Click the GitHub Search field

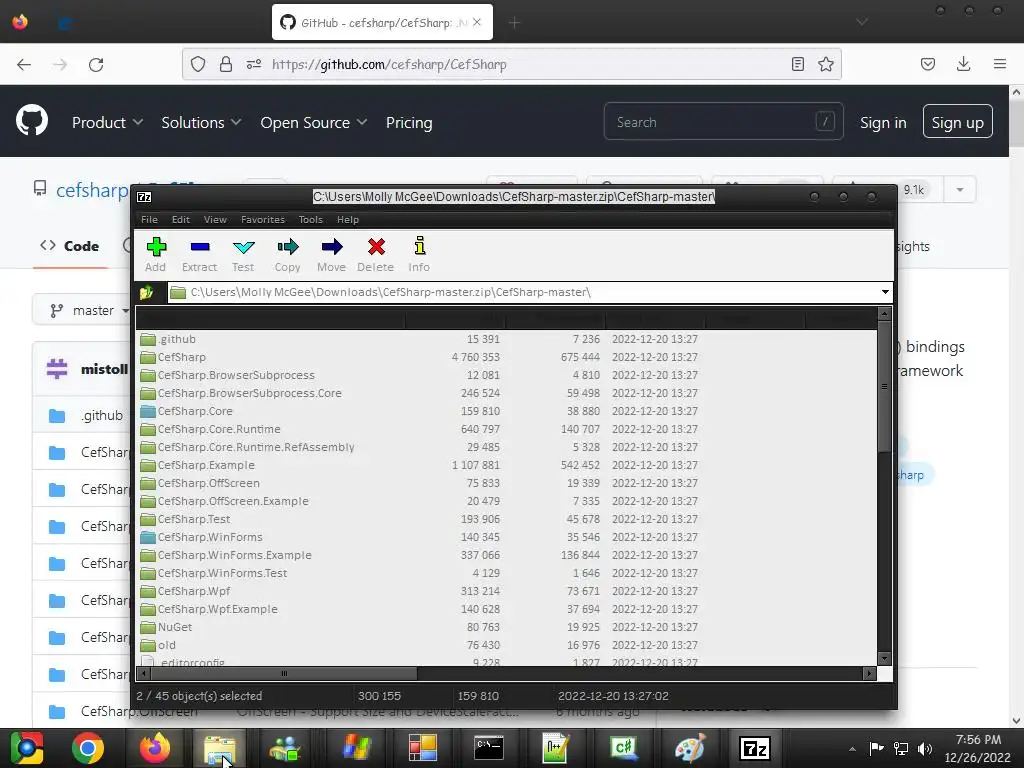[x=724, y=121]
